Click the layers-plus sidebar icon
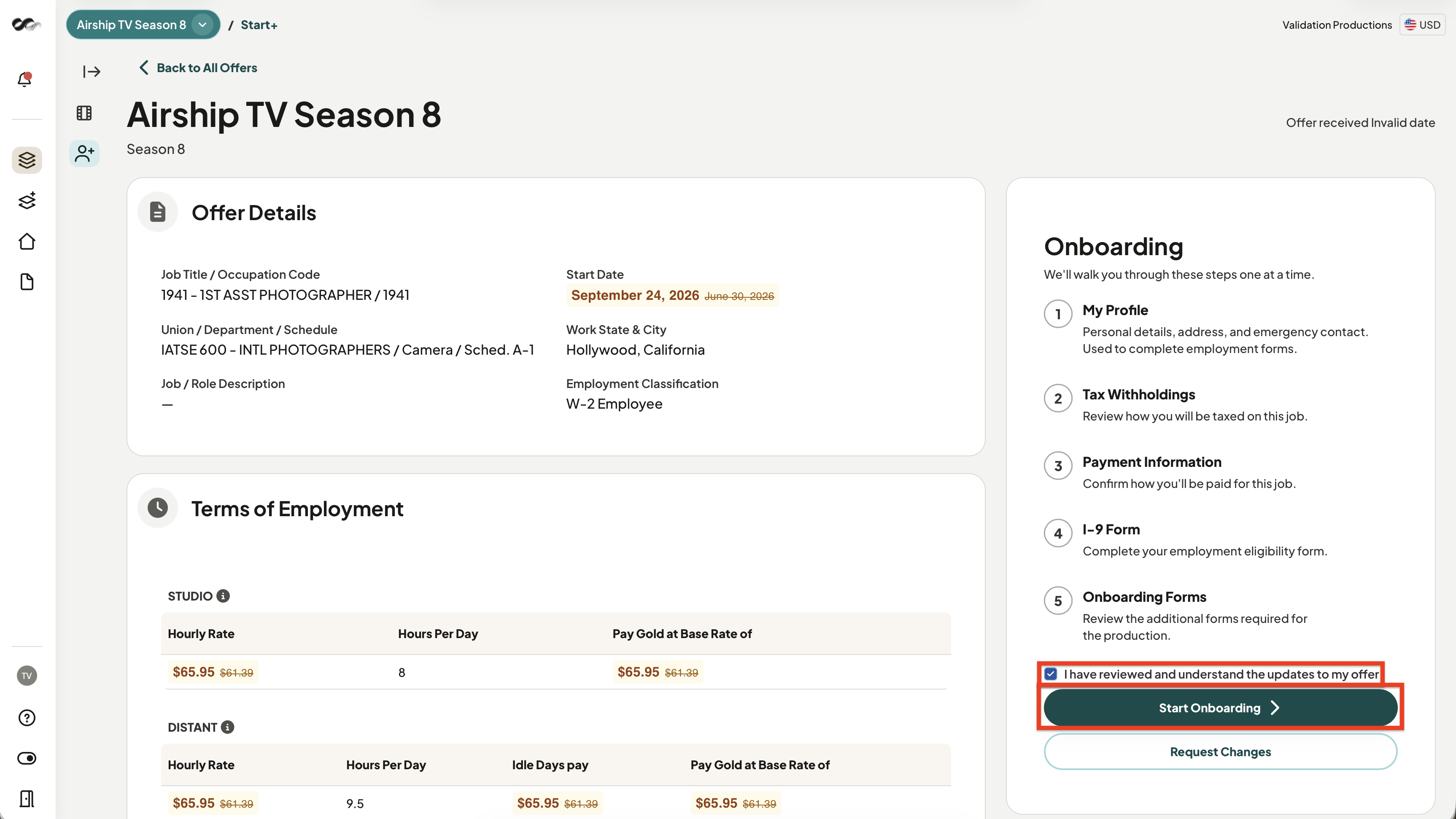The height and width of the screenshot is (819, 1456). (x=27, y=201)
